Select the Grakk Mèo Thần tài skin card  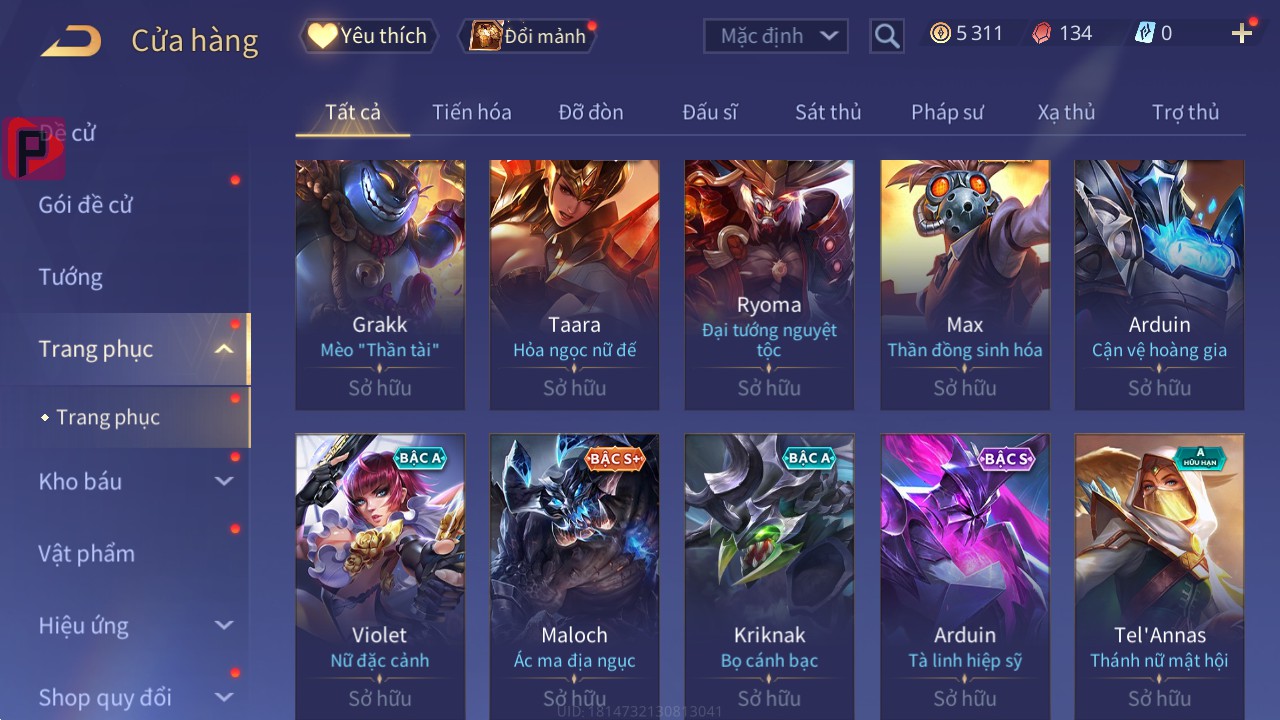[380, 285]
